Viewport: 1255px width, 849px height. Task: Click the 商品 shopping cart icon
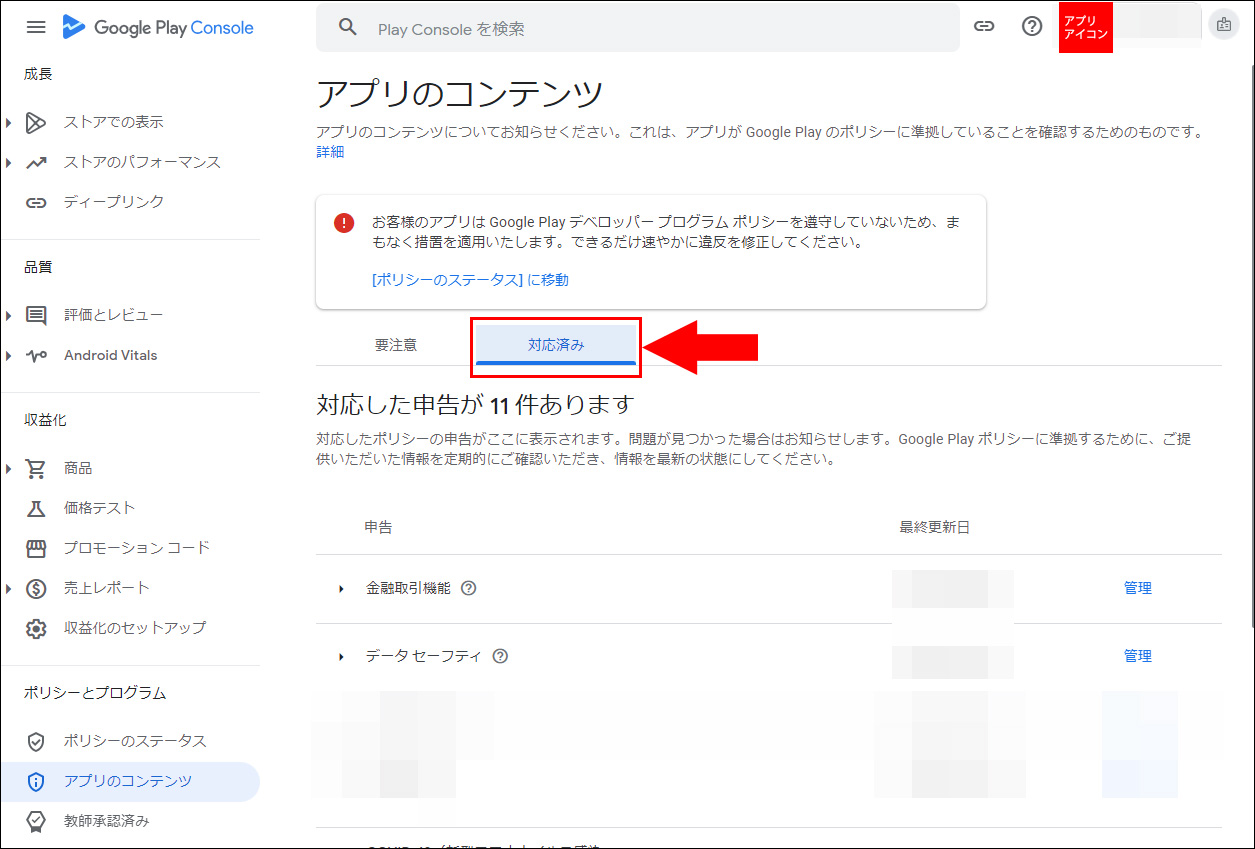(x=36, y=468)
